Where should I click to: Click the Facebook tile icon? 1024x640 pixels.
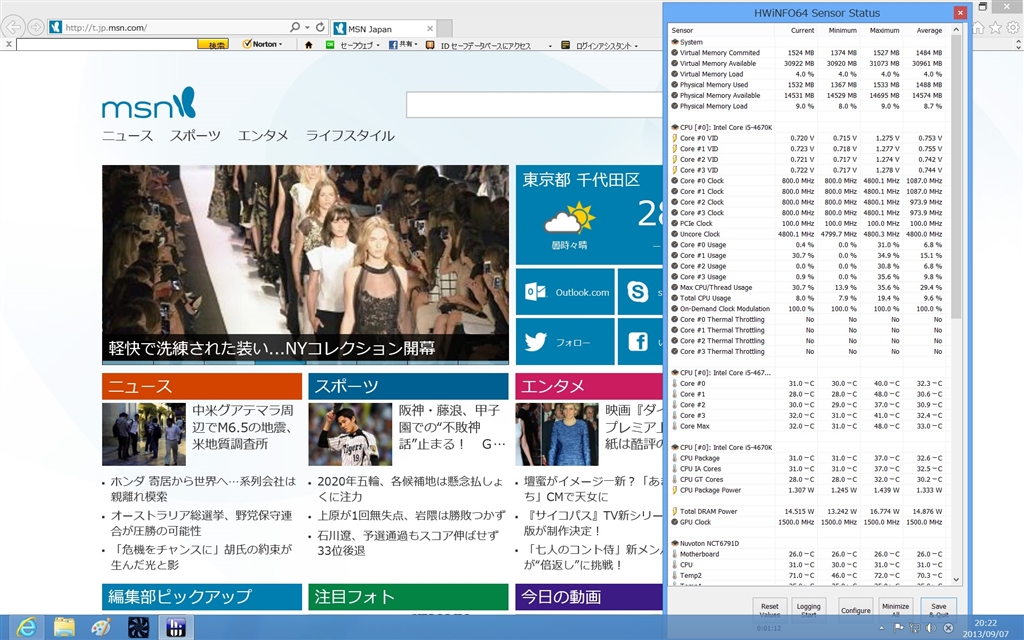pos(638,342)
